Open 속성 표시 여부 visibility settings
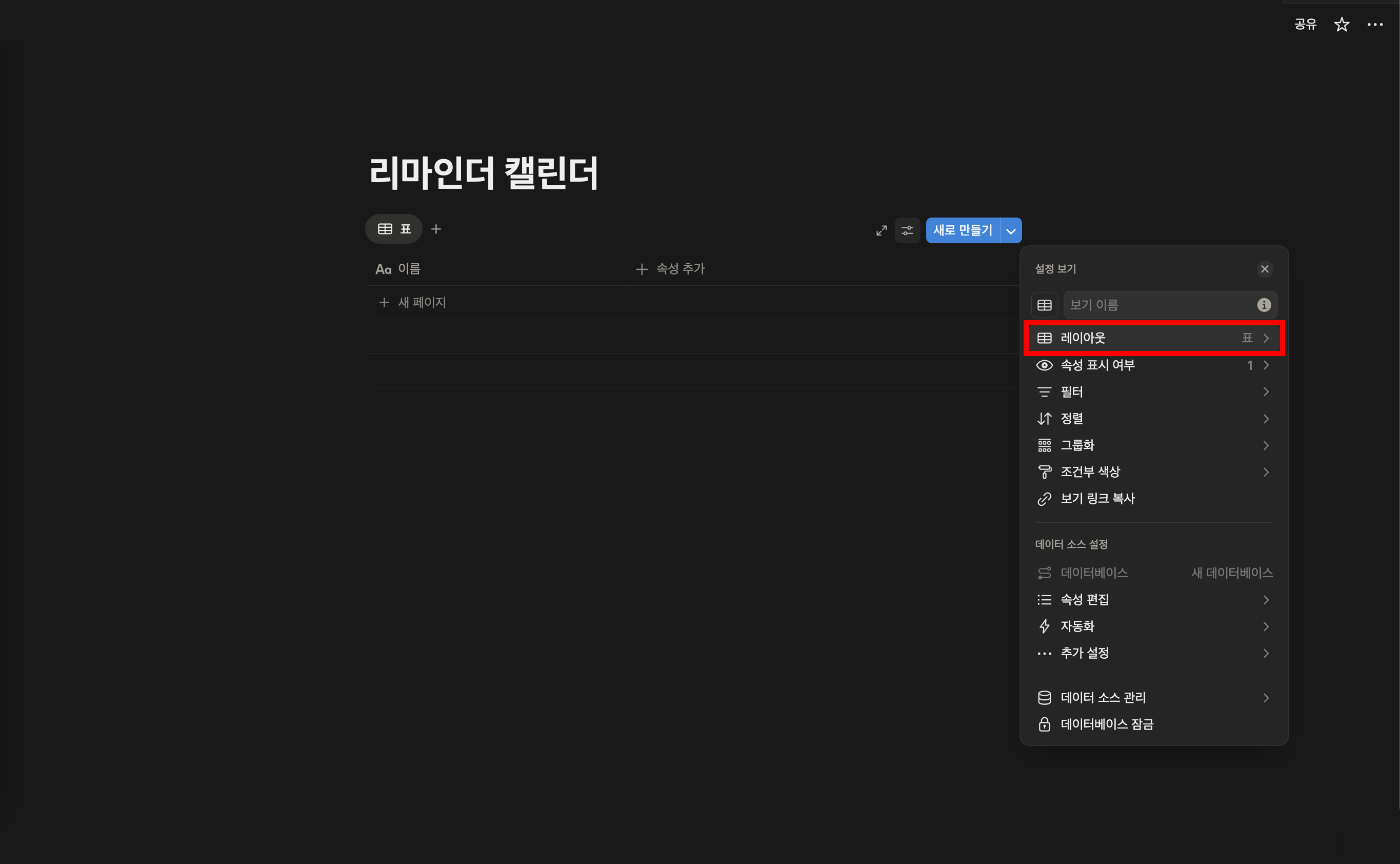The width and height of the screenshot is (1400, 864). pyautogui.click(x=1153, y=365)
